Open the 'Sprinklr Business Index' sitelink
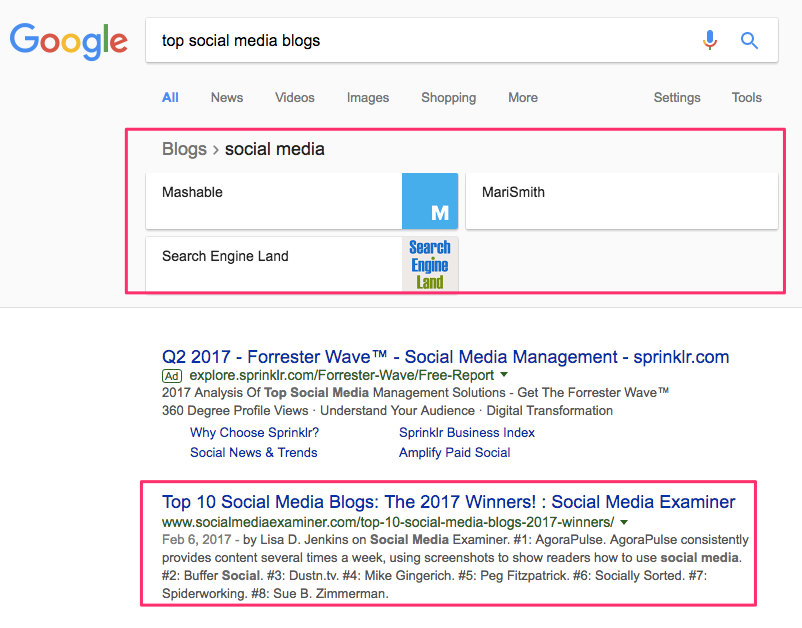The image size is (802, 628). pyautogui.click(x=466, y=433)
